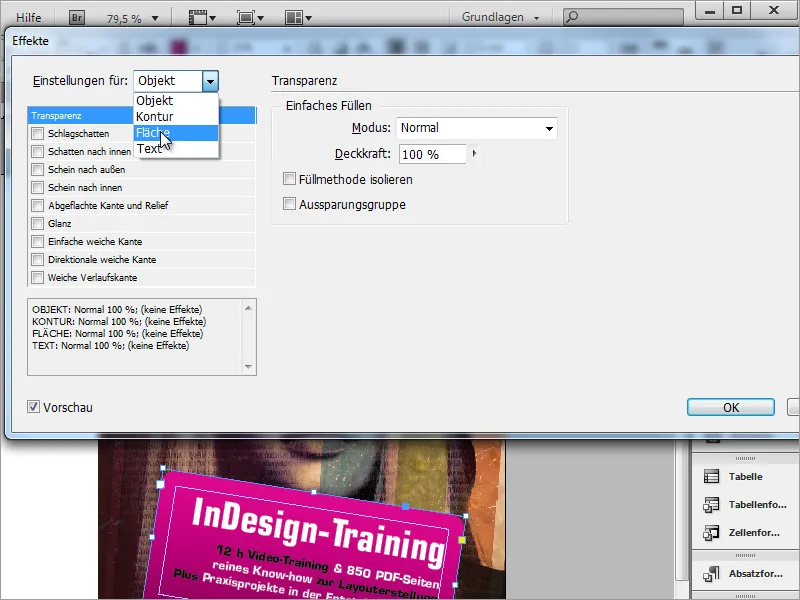Uncheck the Vorschau checkbox
The height and width of the screenshot is (600, 800).
(x=33, y=407)
